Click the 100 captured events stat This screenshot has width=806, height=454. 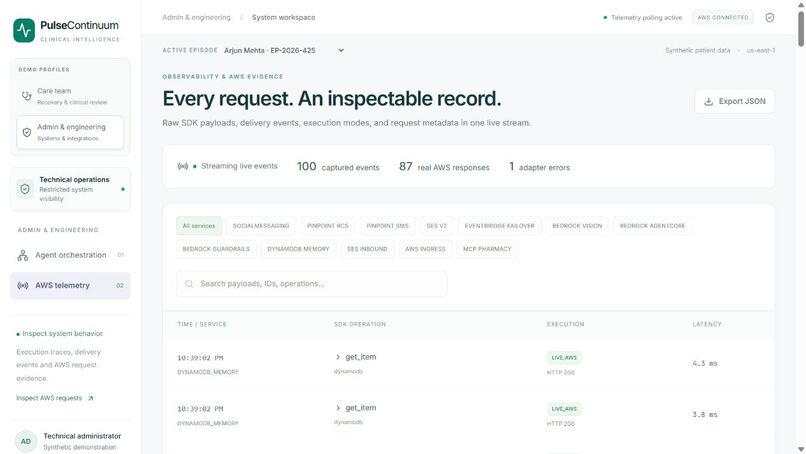(x=338, y=167)
